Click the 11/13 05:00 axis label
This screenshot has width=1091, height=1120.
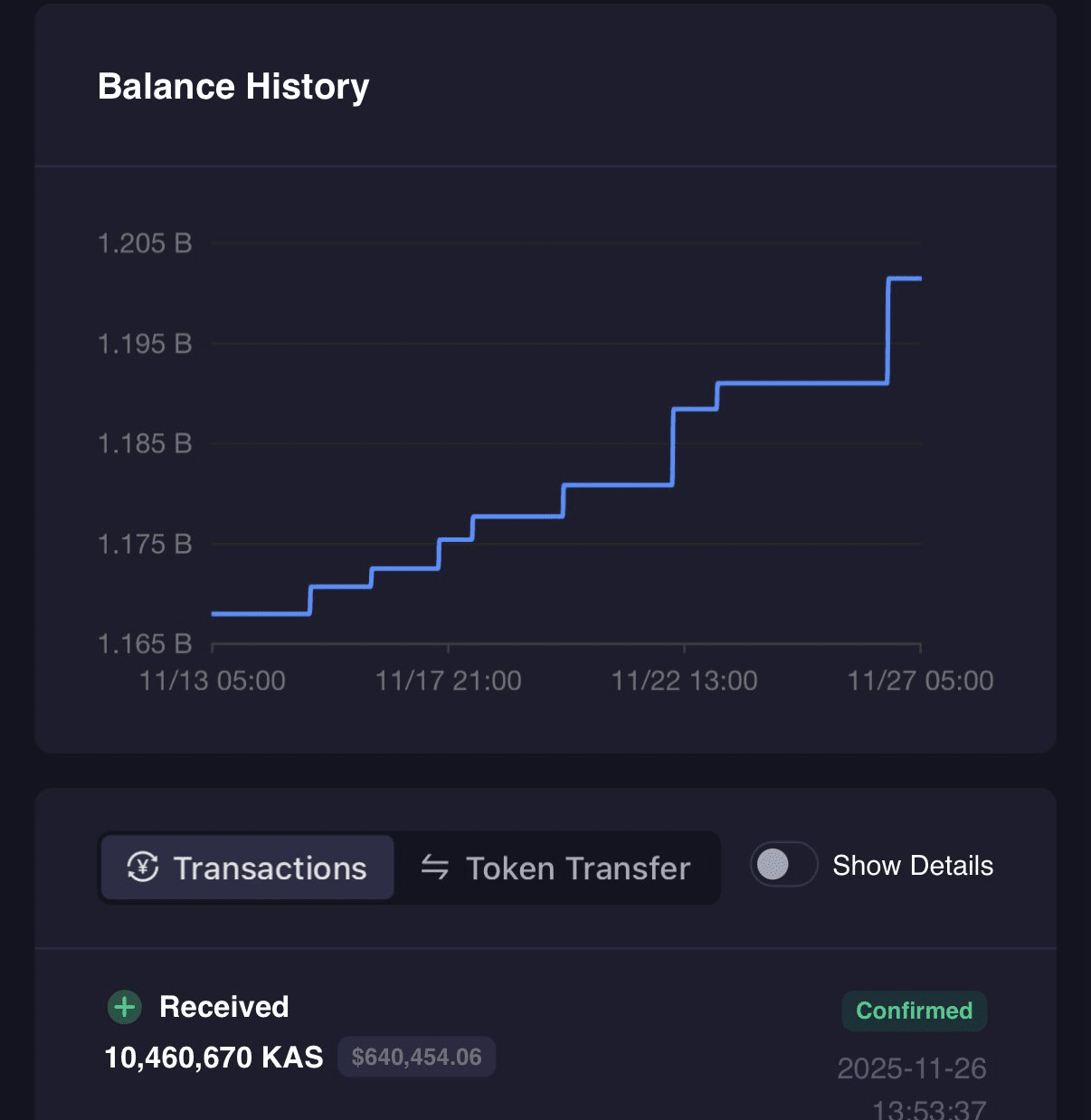tap(213, 680)
